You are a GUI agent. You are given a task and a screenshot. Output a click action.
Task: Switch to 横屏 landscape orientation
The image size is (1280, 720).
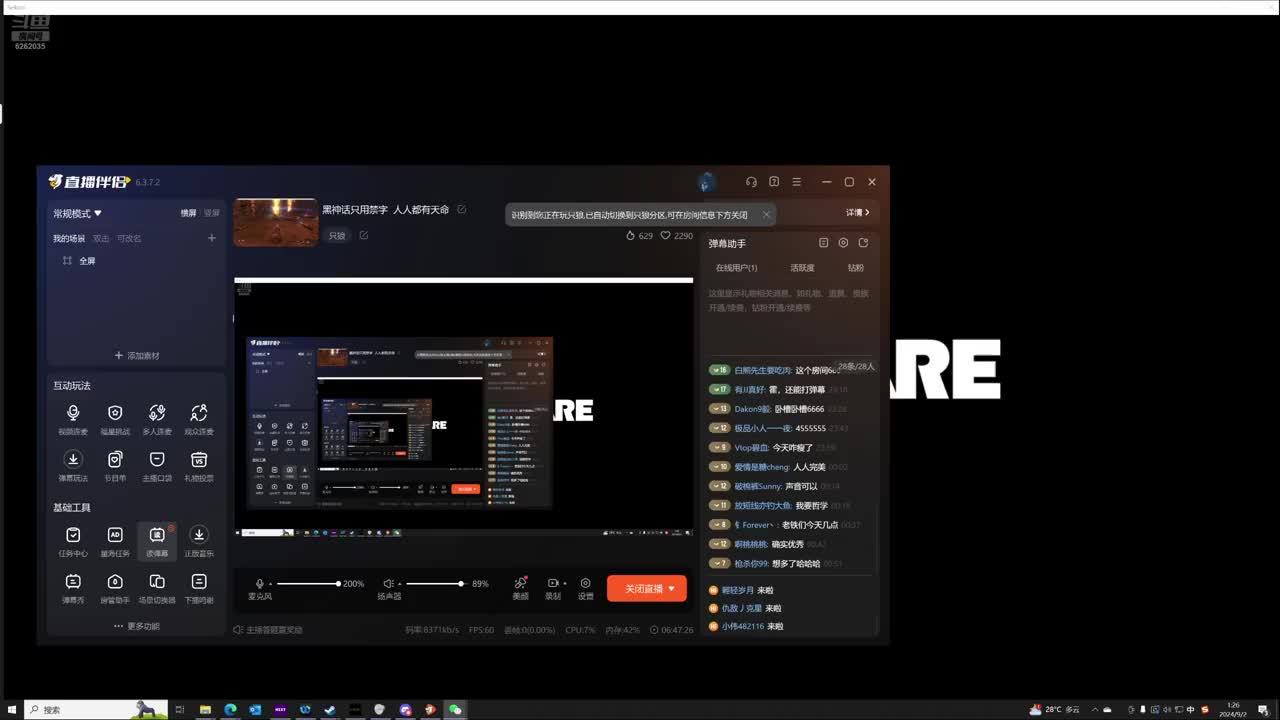188,213
